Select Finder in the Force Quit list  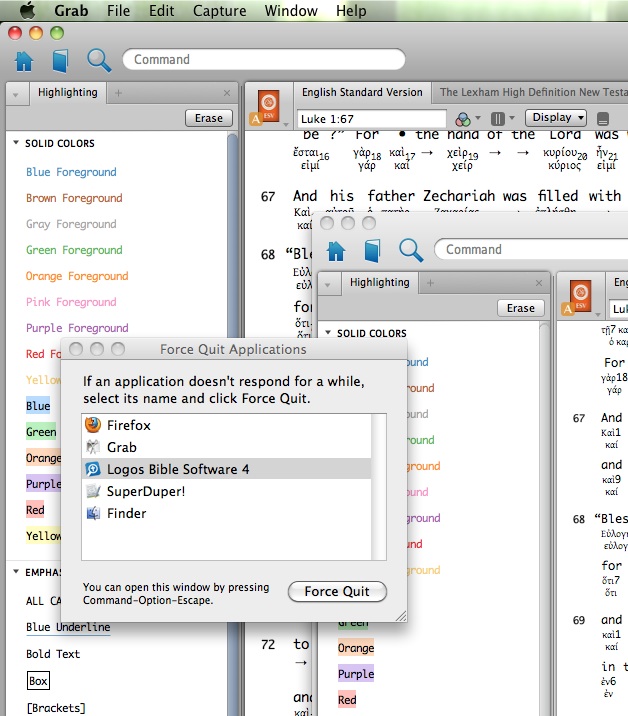(x=227, y=513)
